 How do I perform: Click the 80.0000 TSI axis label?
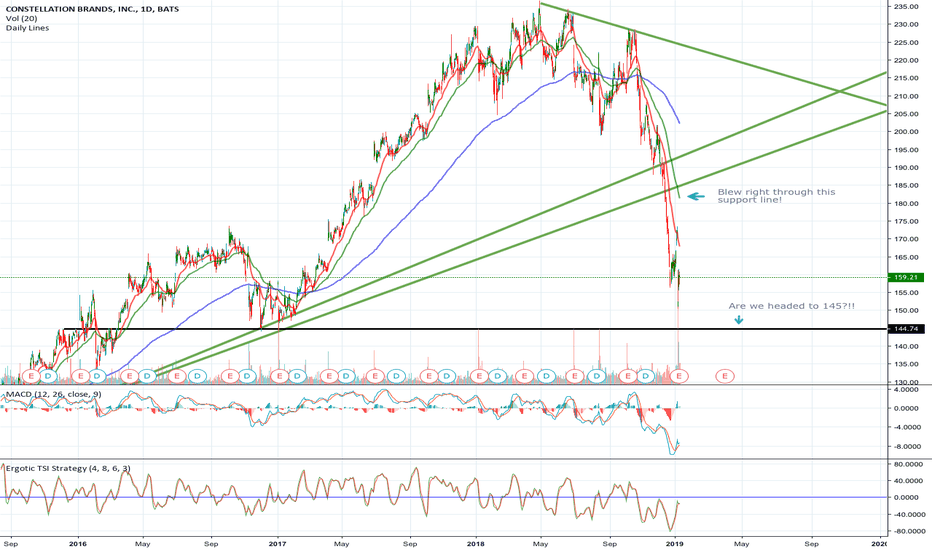[906, 464]
